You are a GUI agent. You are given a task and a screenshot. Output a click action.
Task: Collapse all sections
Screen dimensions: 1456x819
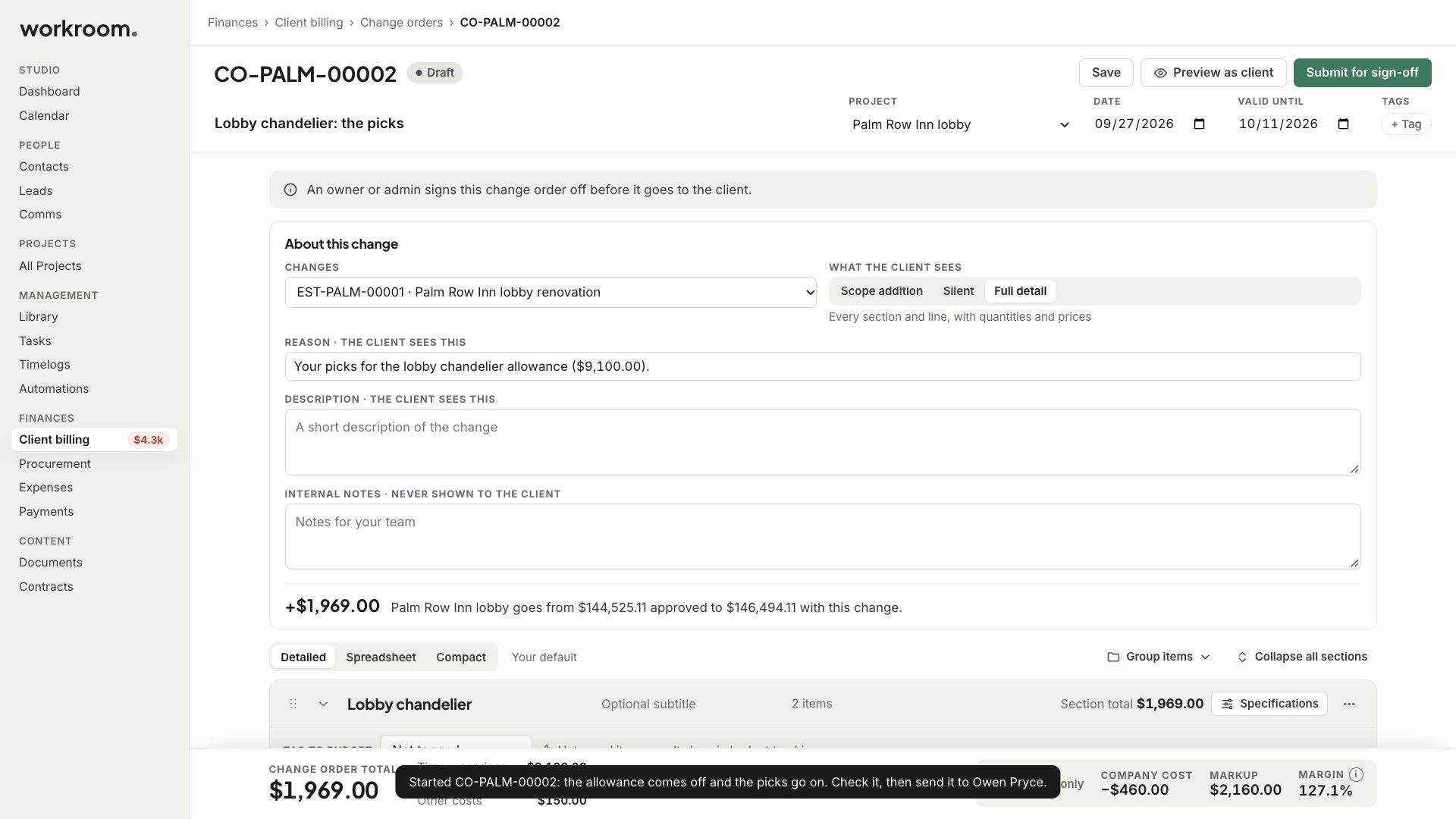click(1302, 657)
